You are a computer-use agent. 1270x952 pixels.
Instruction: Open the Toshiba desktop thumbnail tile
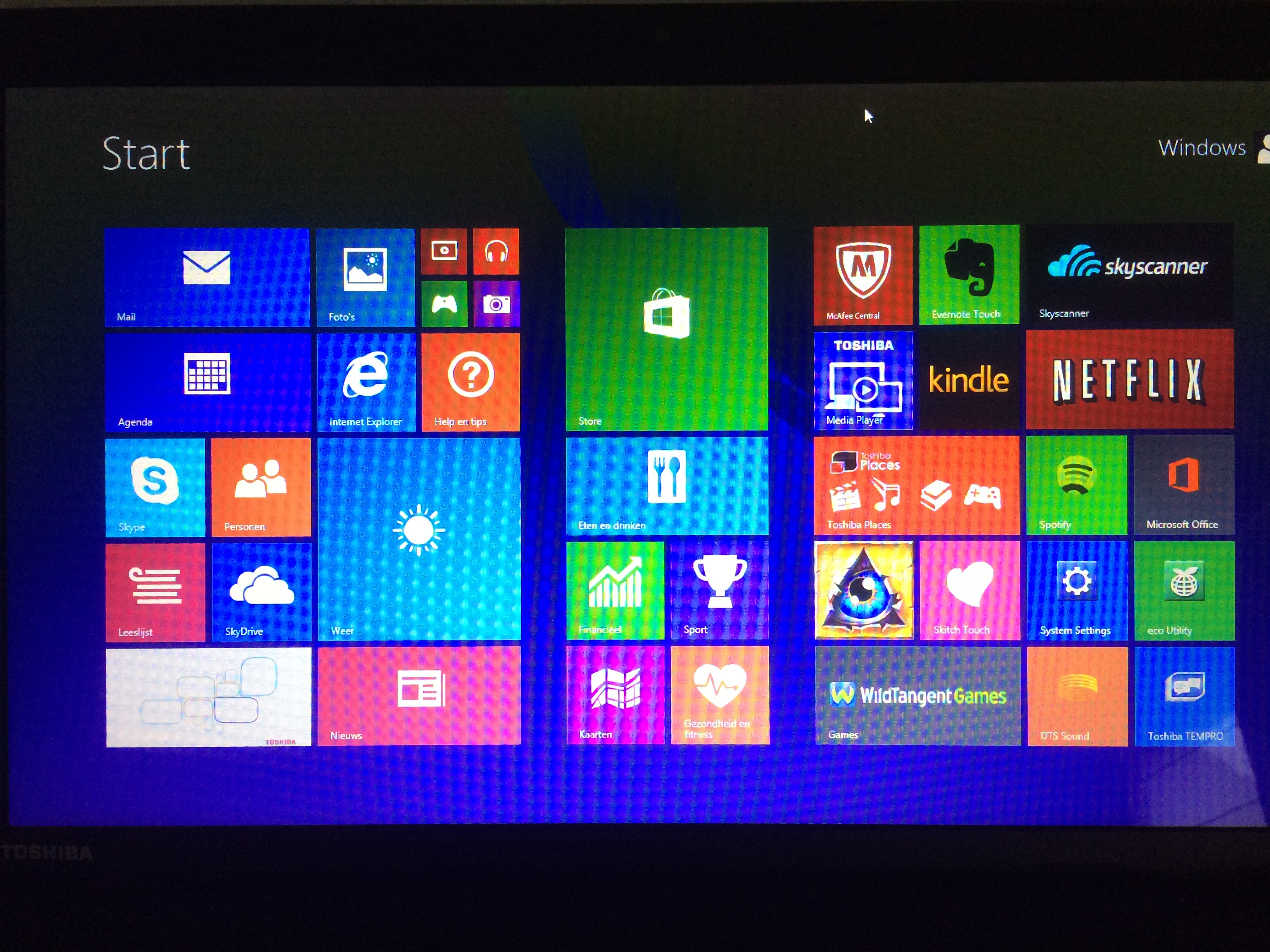click(209, 698)
